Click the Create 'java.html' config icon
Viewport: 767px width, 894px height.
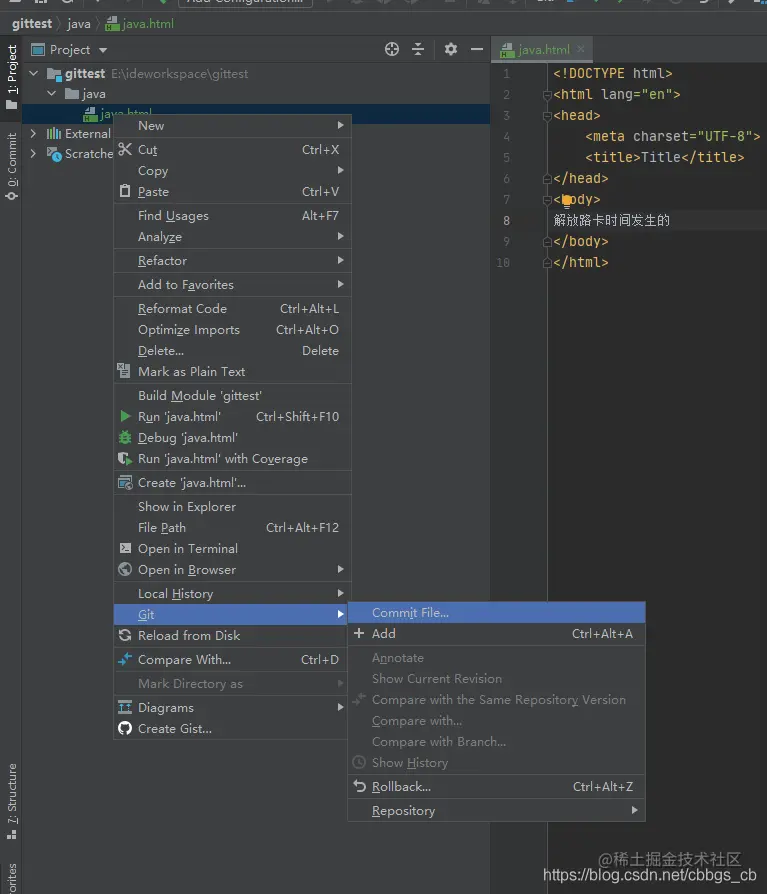point(125,482)
